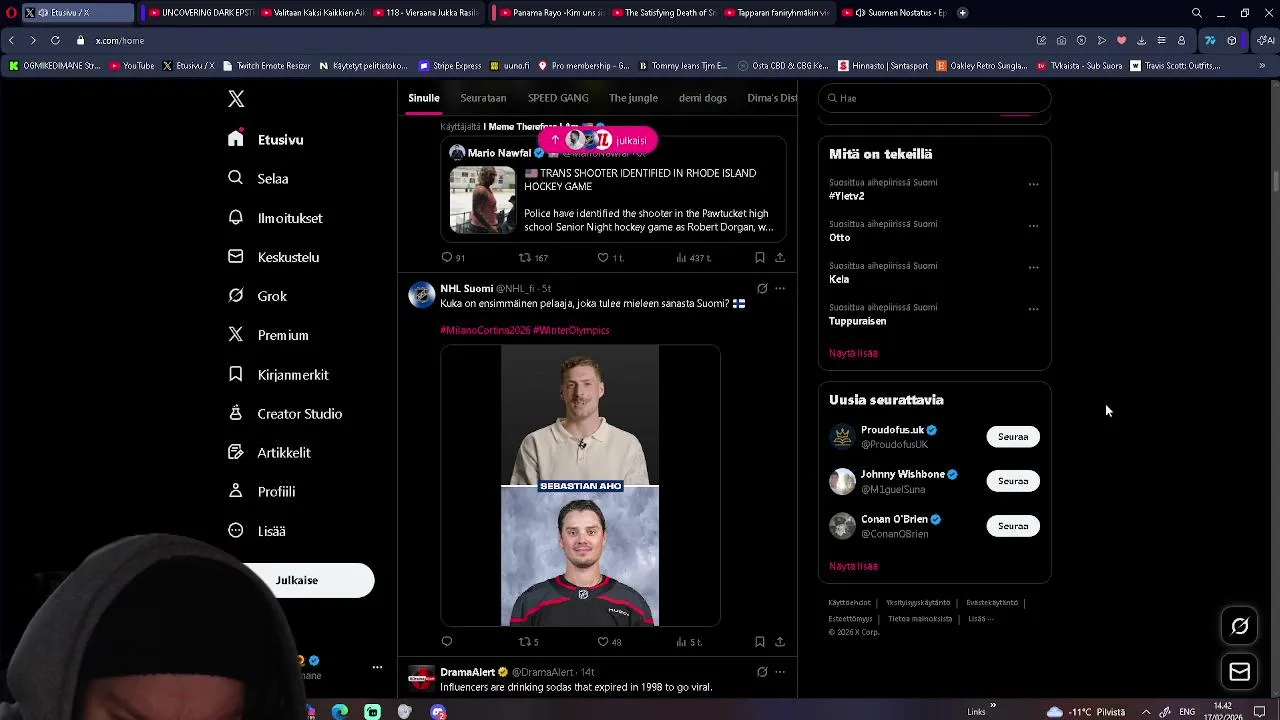Bookmark the Mario Nawfal post
The image size is (1280, 720).
pyautogui.click(x=760, y=258)
